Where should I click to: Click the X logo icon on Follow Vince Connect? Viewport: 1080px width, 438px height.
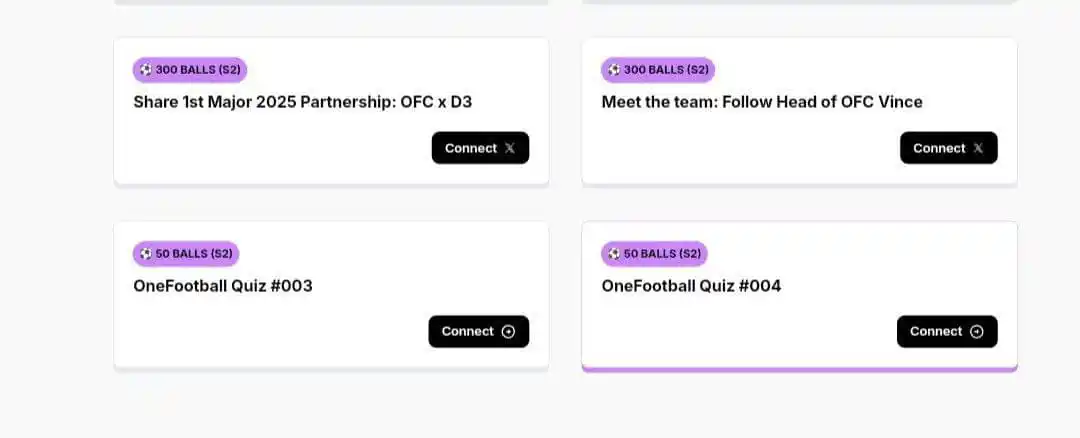point(978,148)
